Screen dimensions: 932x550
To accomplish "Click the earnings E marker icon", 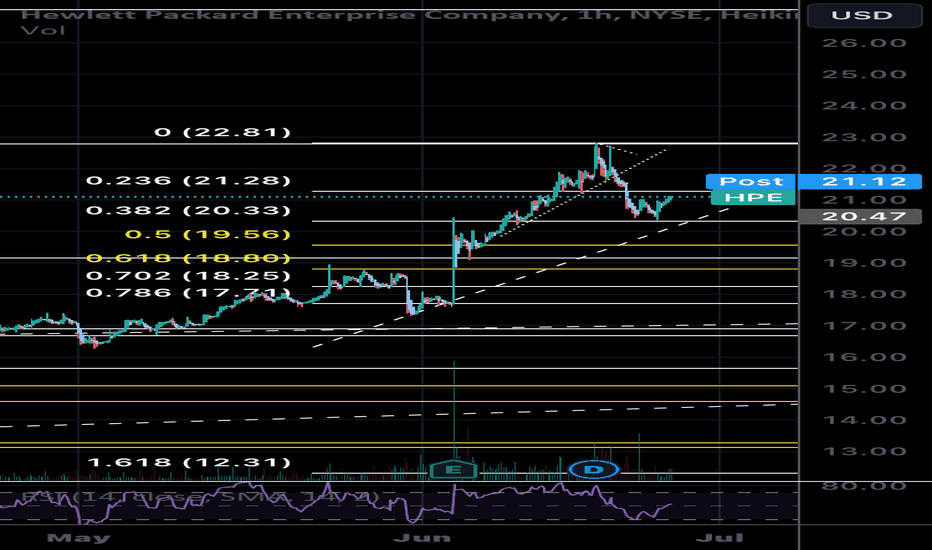I will point(454,470).
